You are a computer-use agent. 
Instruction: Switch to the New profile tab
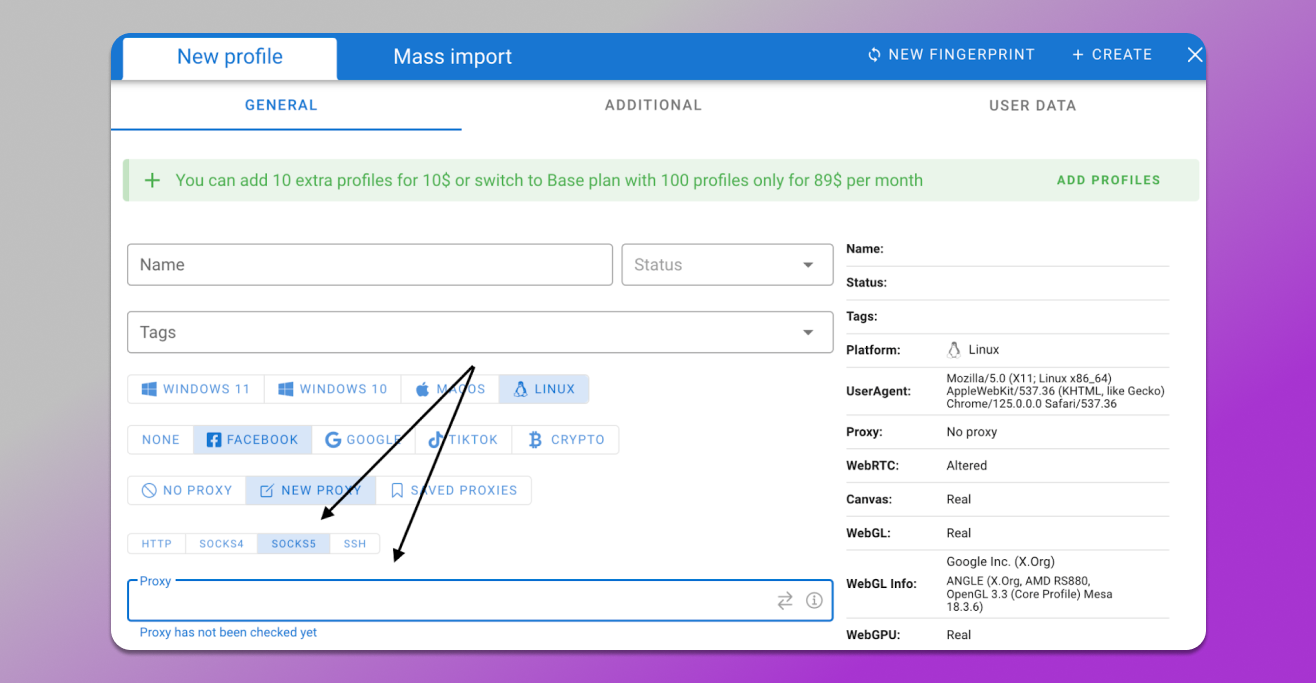[x=230, y=57]
